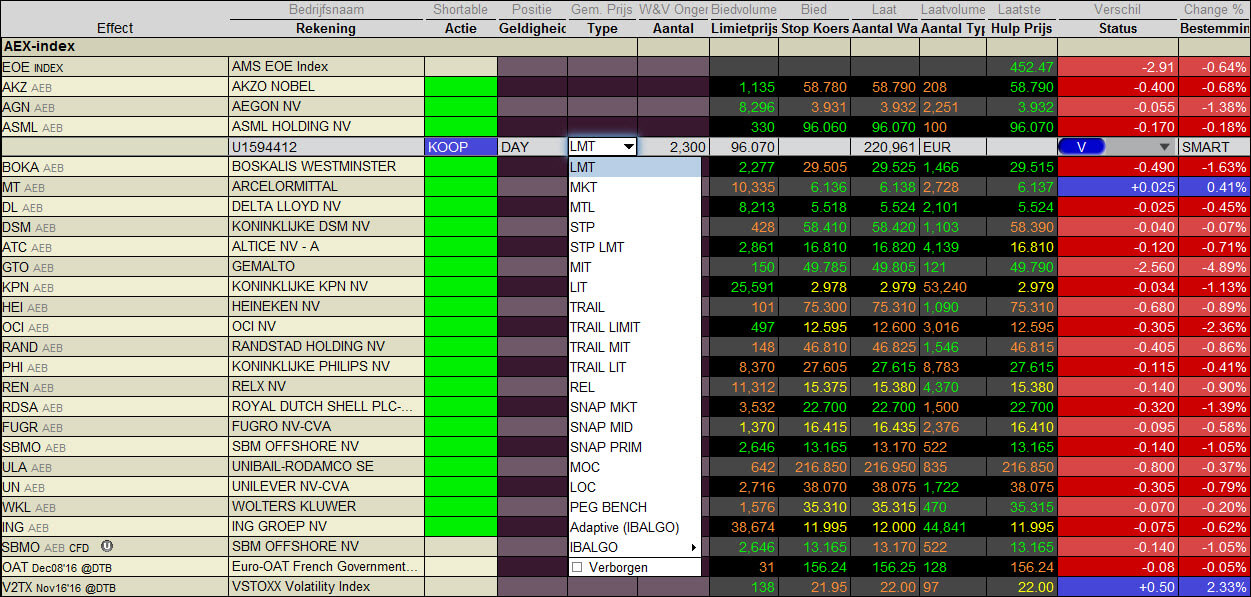This screenshot has height=597, width=1251.
Task: Click the GEMALTO company name
Action: (x=263, y=267)
